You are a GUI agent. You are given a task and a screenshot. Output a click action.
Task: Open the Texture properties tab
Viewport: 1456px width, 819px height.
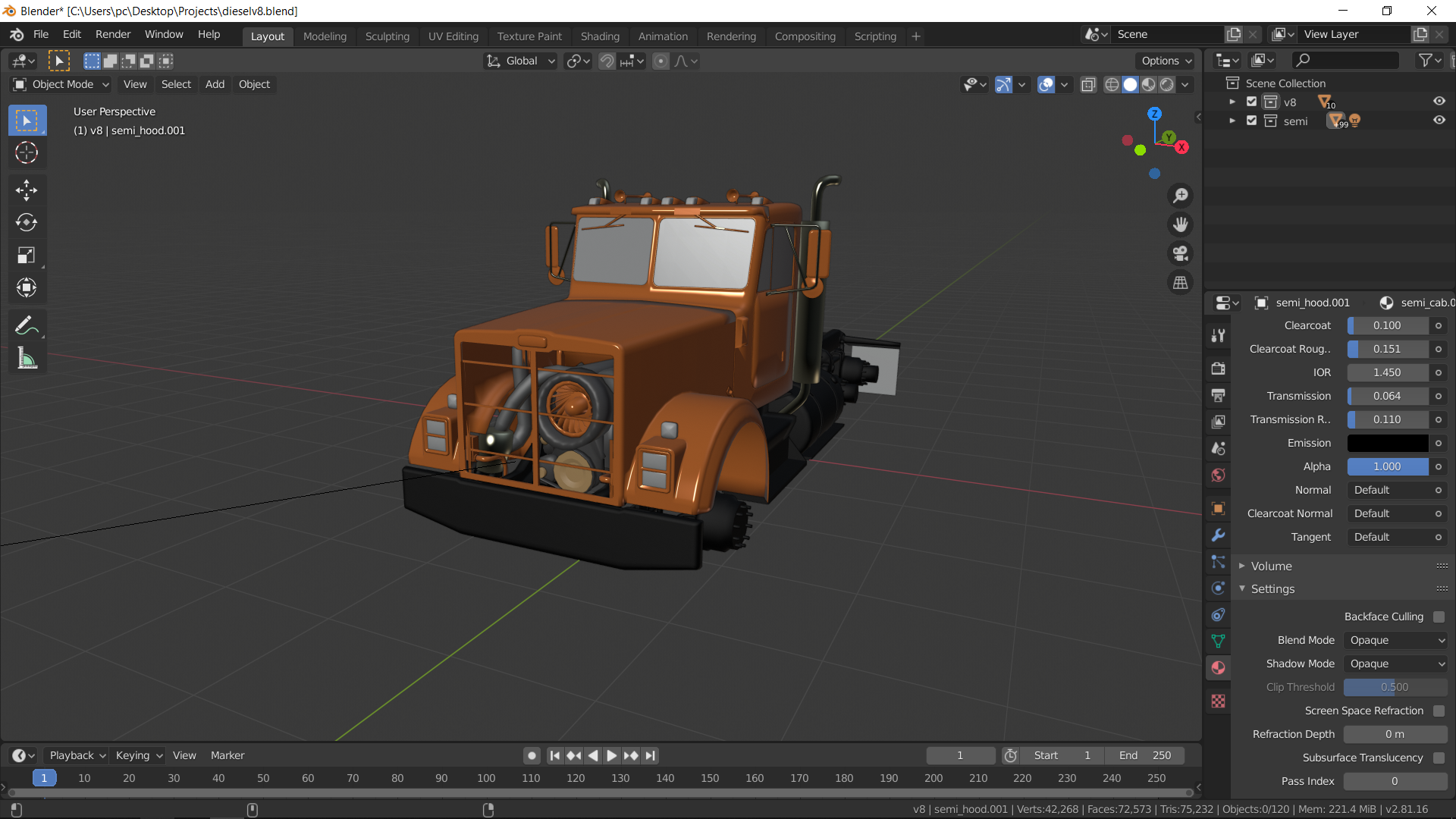1218,701
